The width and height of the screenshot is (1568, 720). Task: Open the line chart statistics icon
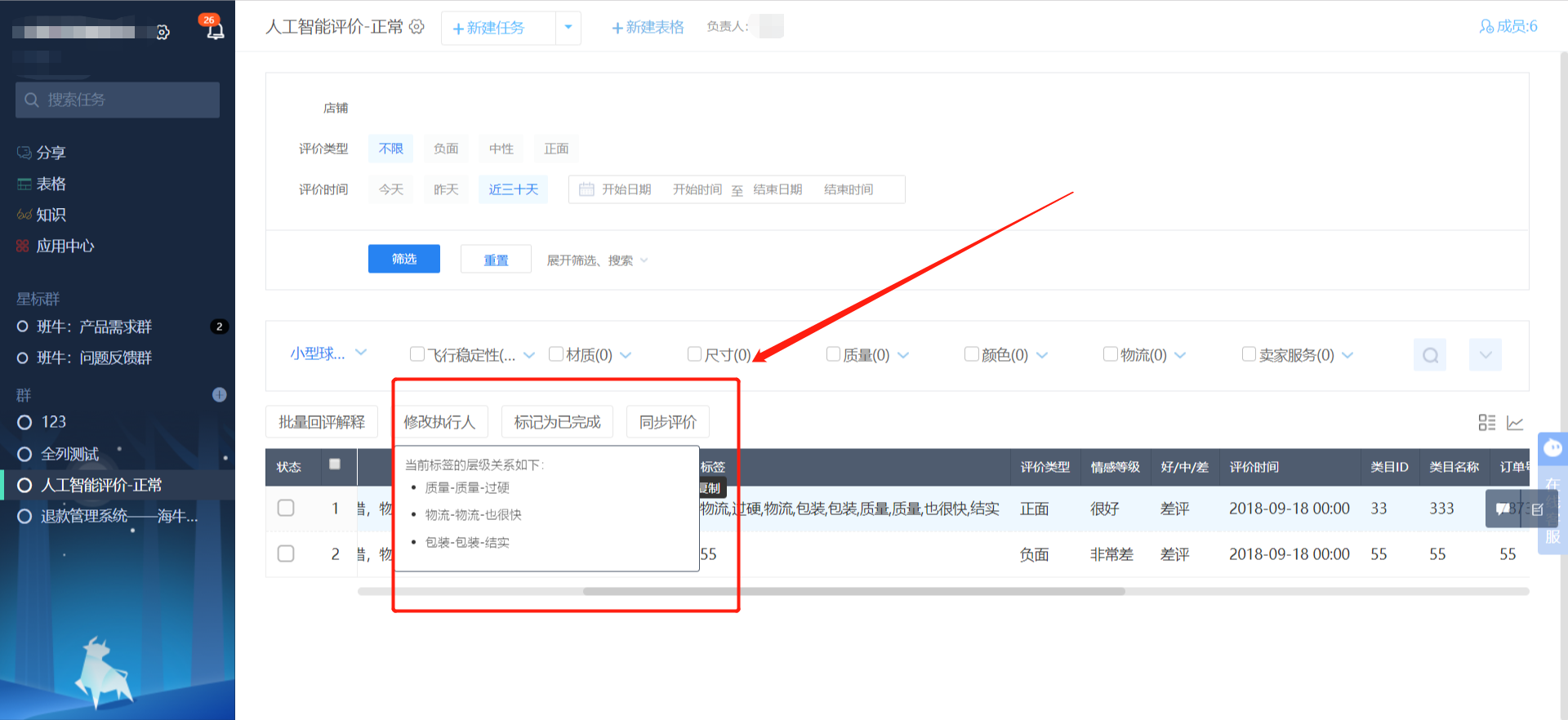point(1515,423)
